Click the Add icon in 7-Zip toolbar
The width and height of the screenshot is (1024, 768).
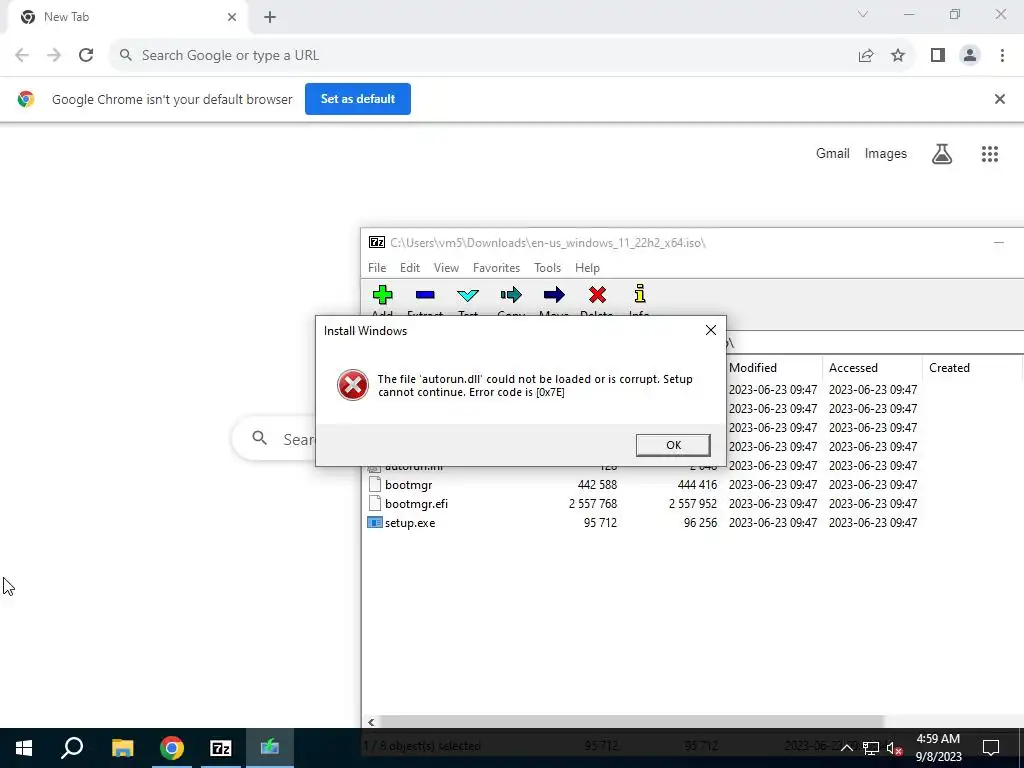tap(383, 295)
